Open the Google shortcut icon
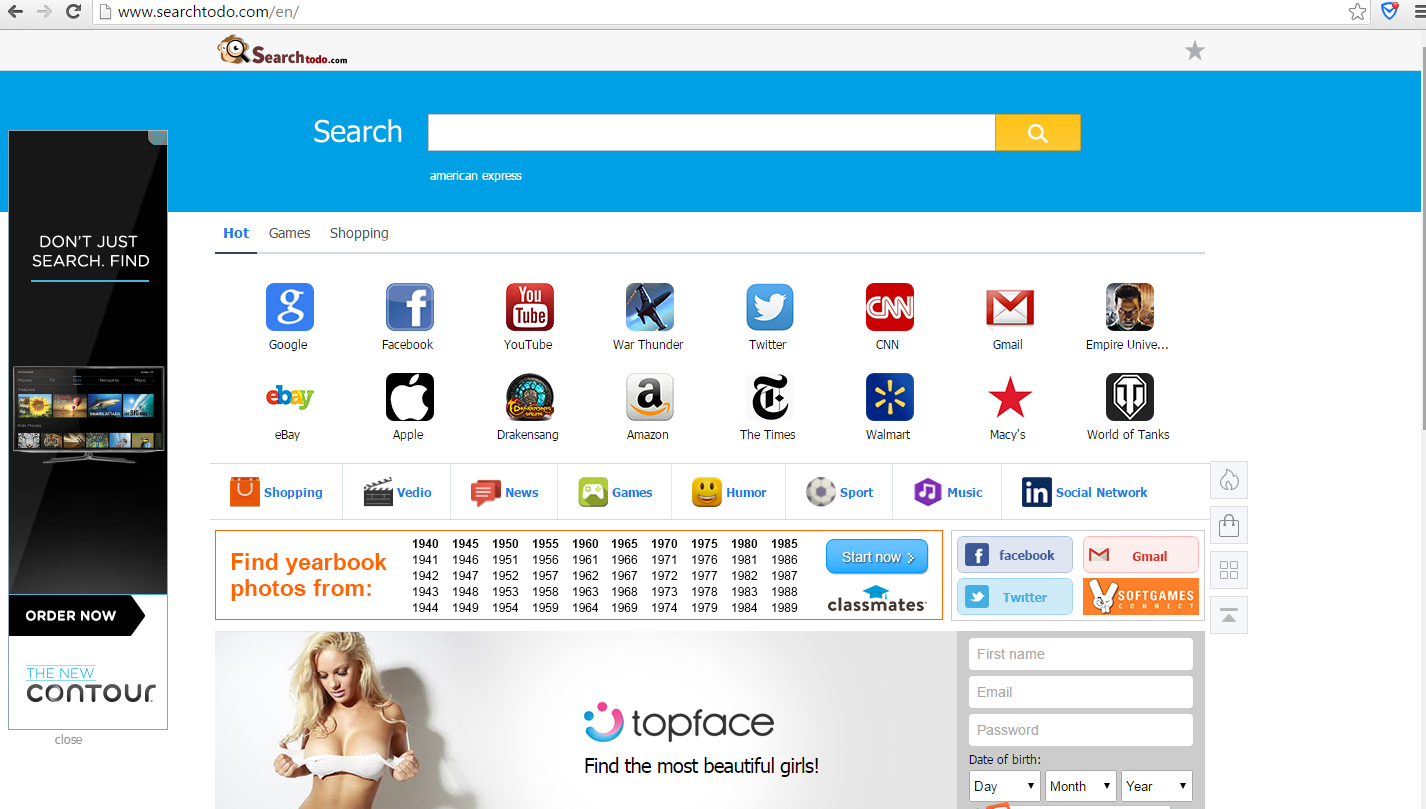Screen dimensions: 1426x809 290,307
